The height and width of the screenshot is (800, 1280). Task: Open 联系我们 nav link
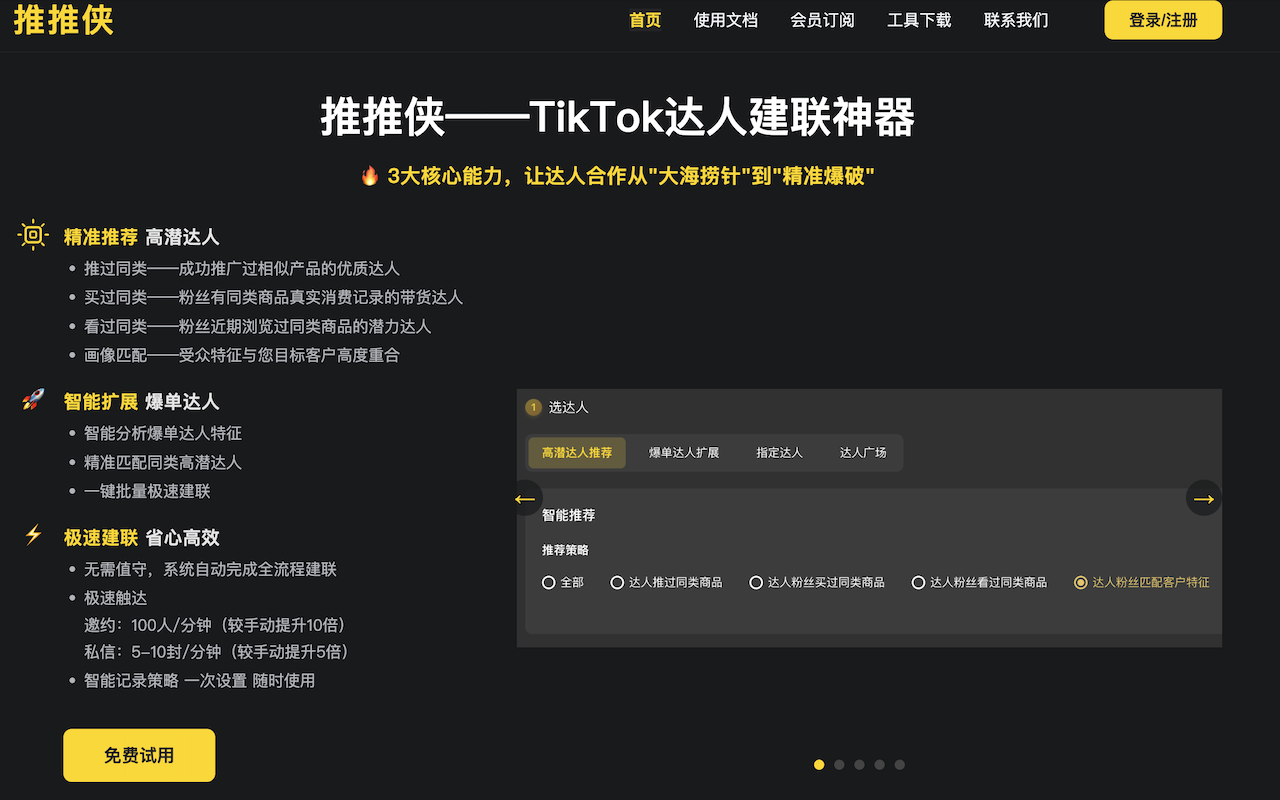(x=1016, y=20)
